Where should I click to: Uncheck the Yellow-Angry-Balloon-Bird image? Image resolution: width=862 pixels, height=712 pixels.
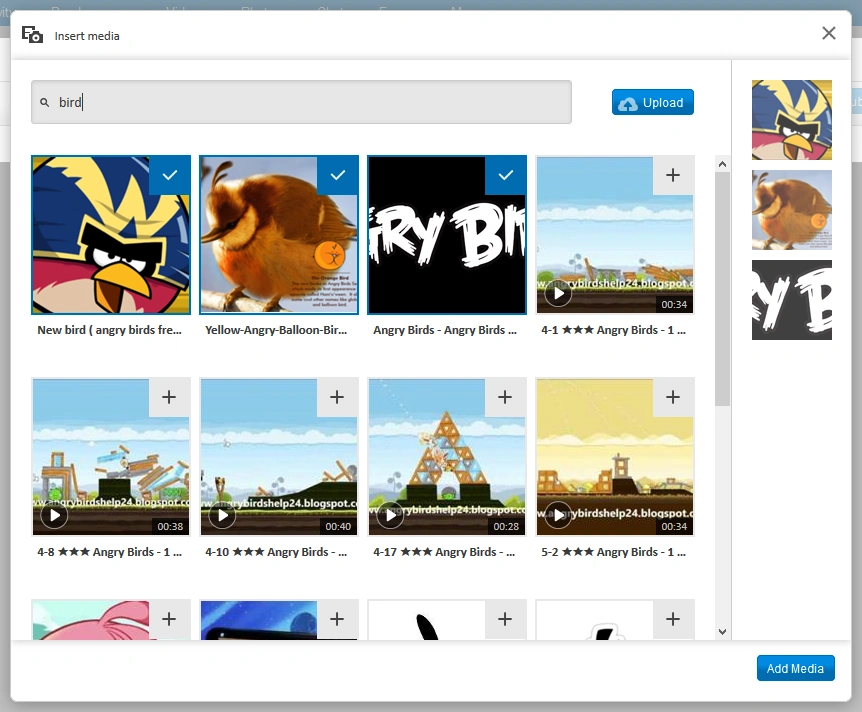pyautogui.click(x=337, y=175)
